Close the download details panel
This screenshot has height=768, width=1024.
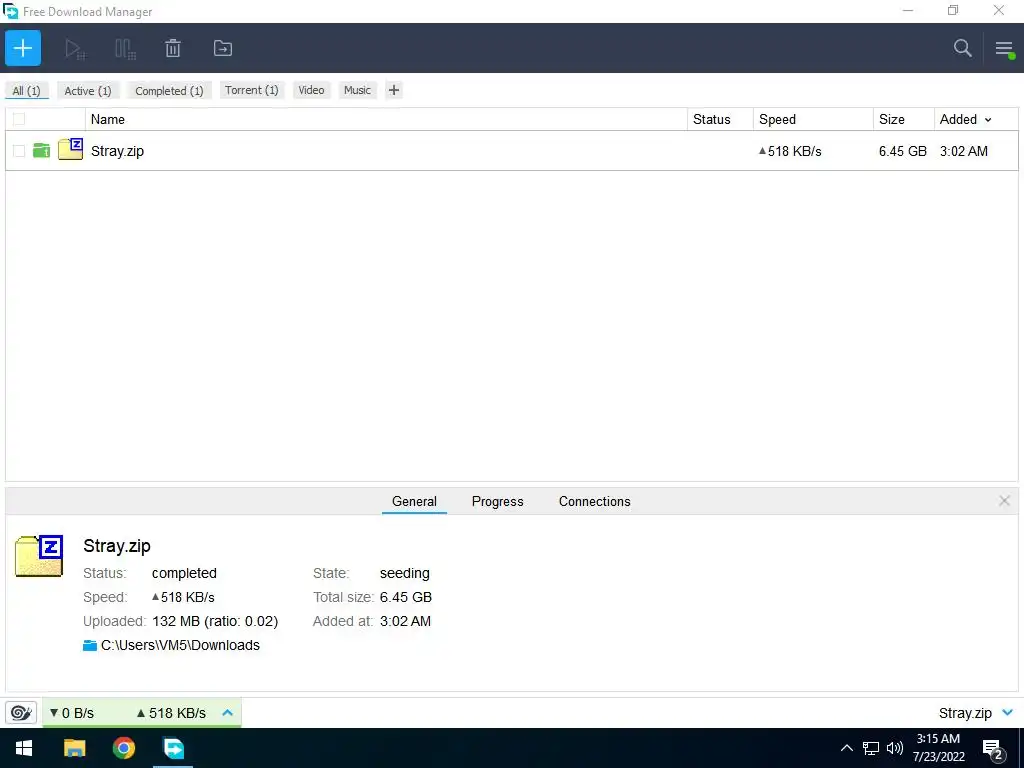pyautogui.click(x=1004, y=501)
